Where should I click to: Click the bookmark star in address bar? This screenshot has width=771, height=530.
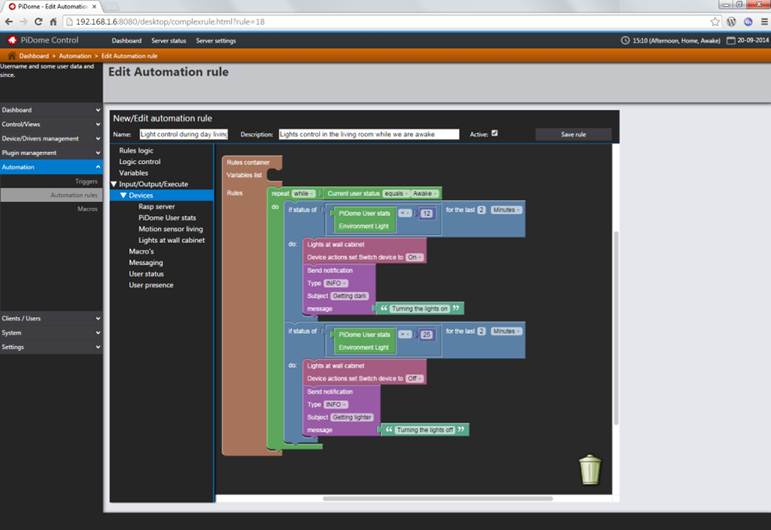coord(714,21)
